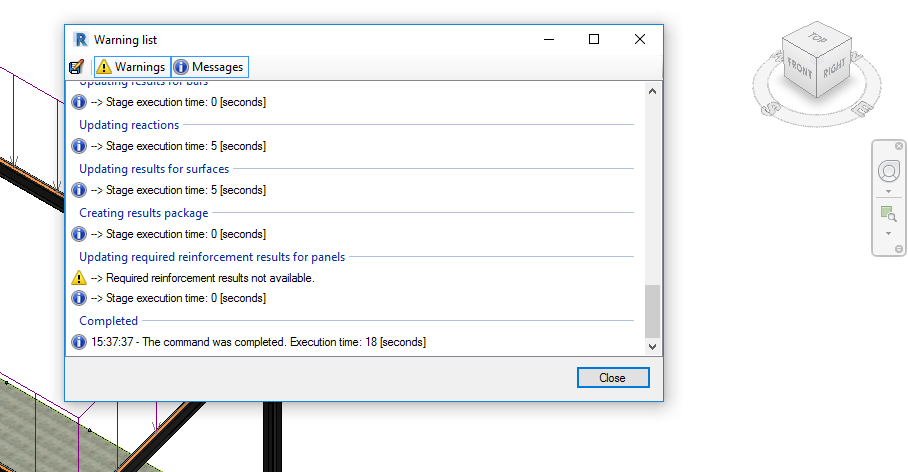The width and height of the screenshot is (908, 472).
Task: Click the zoom region tool on navigation bar
Action: pyautogui.click(x=888, y=214)
